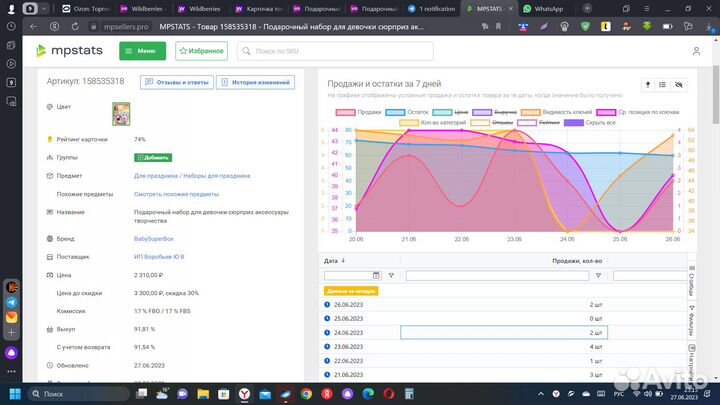Select the 25.06.2023 table row
Viewport: 720px width, 405px height.
coord(503,318)
